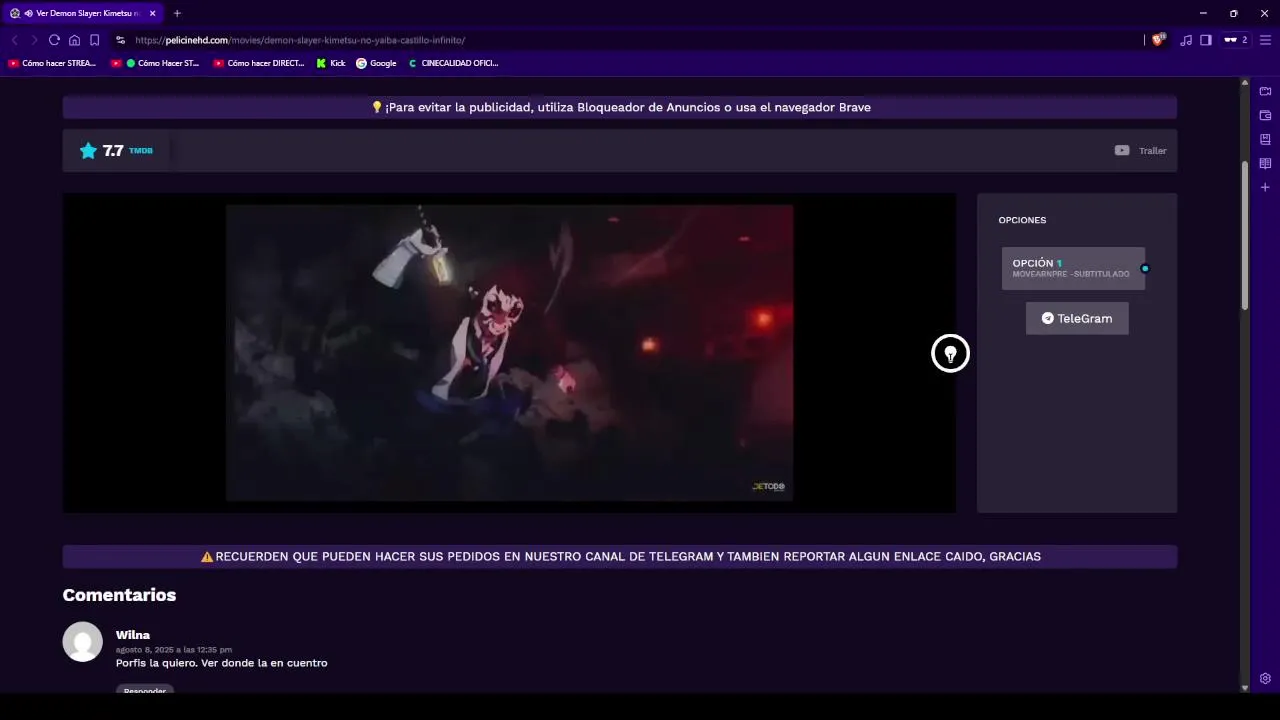Click the page vertical scrollbar thumb
Screen dimensions: 1280x720
tap(1245, 235)
